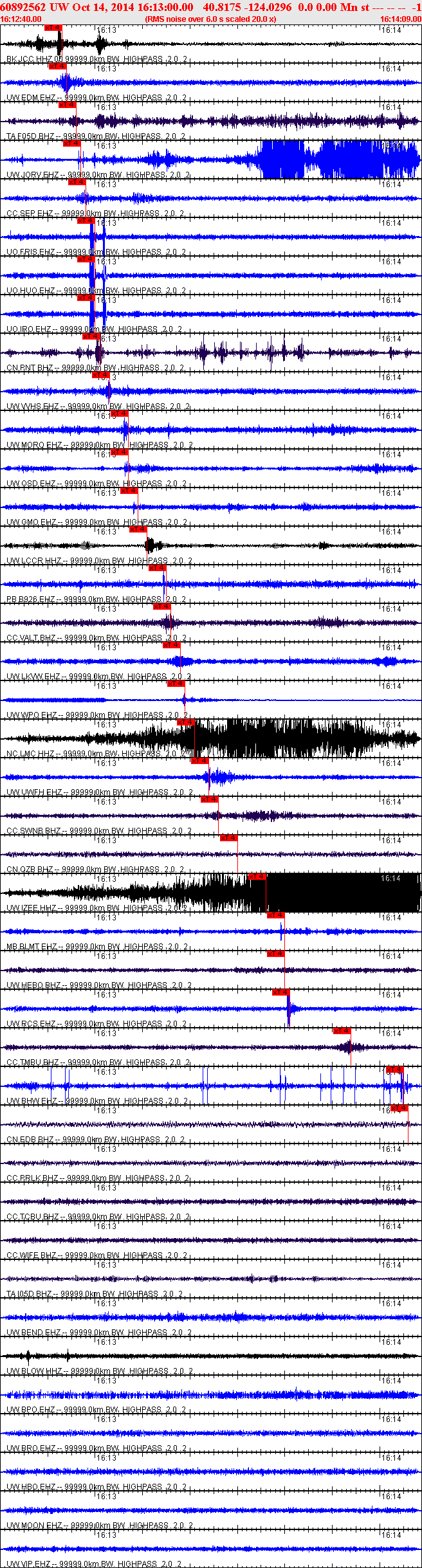Screen dimensions: 422x1568
Task: Click the pick marker on UW.MORO trace
Action: coord(120,414)
